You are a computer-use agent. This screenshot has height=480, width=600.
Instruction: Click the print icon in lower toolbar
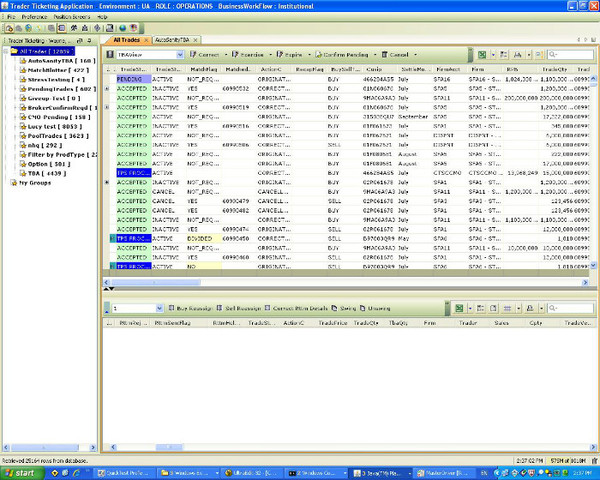(530, 308)
